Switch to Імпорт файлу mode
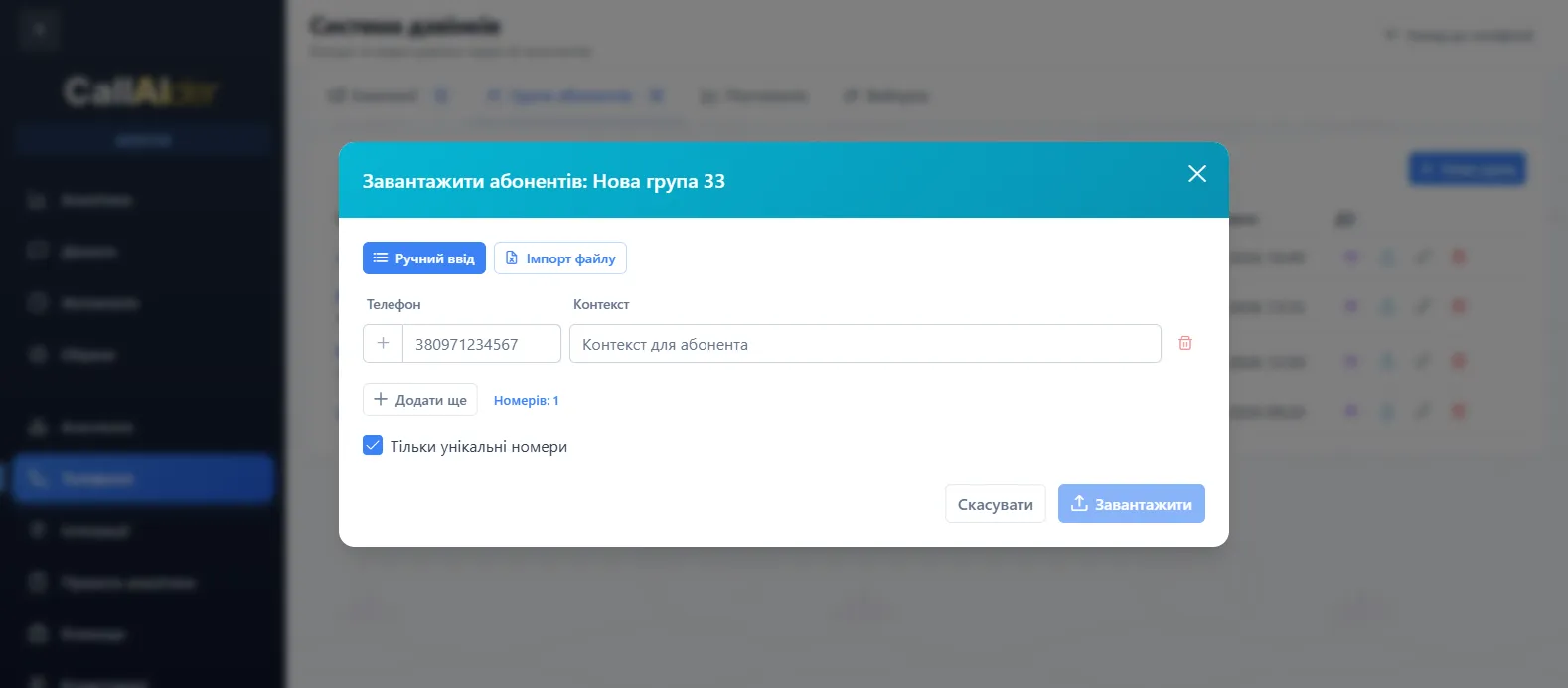 pos(560,258)
